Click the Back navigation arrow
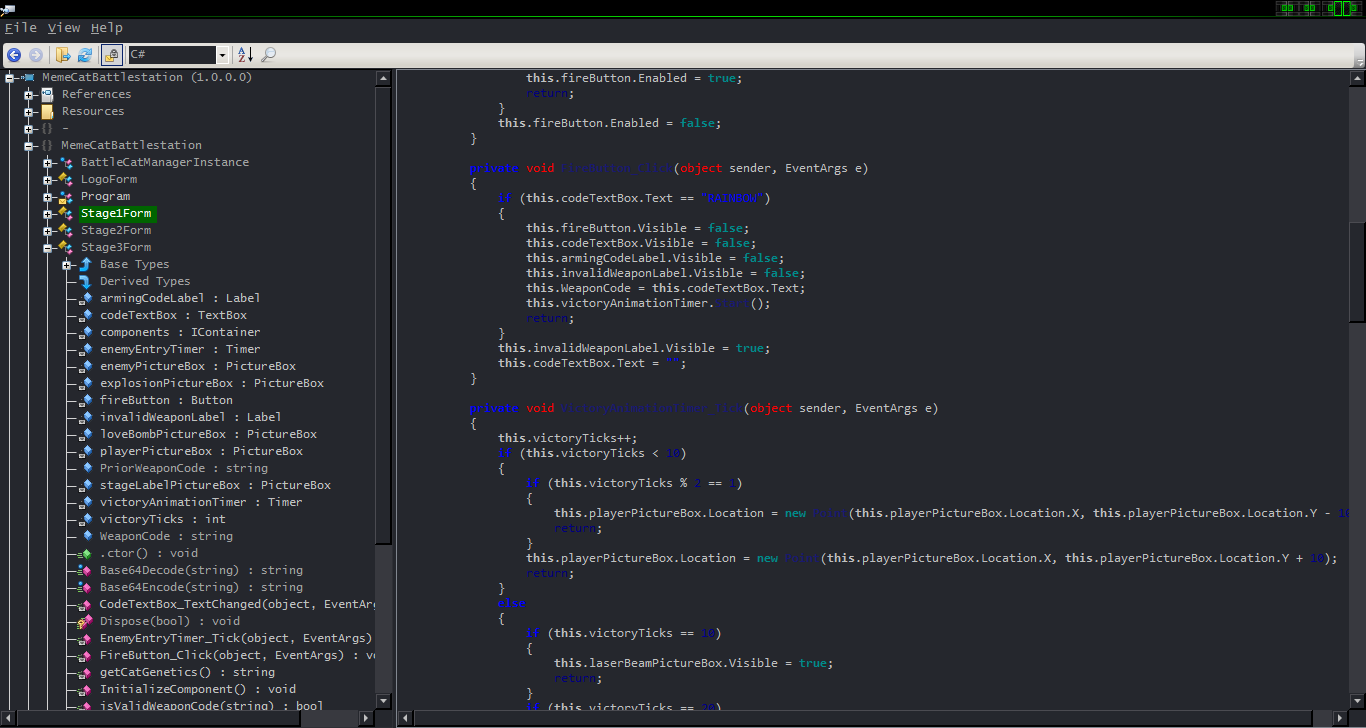Image resolution: width=1366 pixels, height=728 pixels. click(14, 55)
